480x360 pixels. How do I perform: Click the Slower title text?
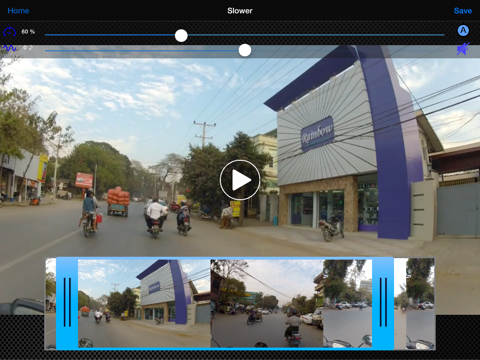click(240, 11)
